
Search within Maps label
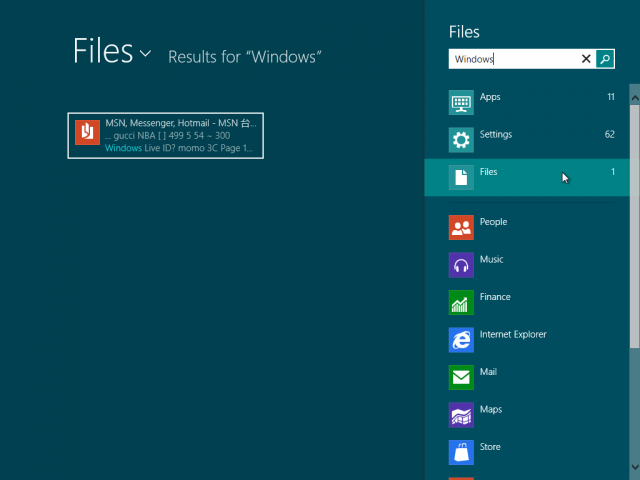tap(491, 409)
